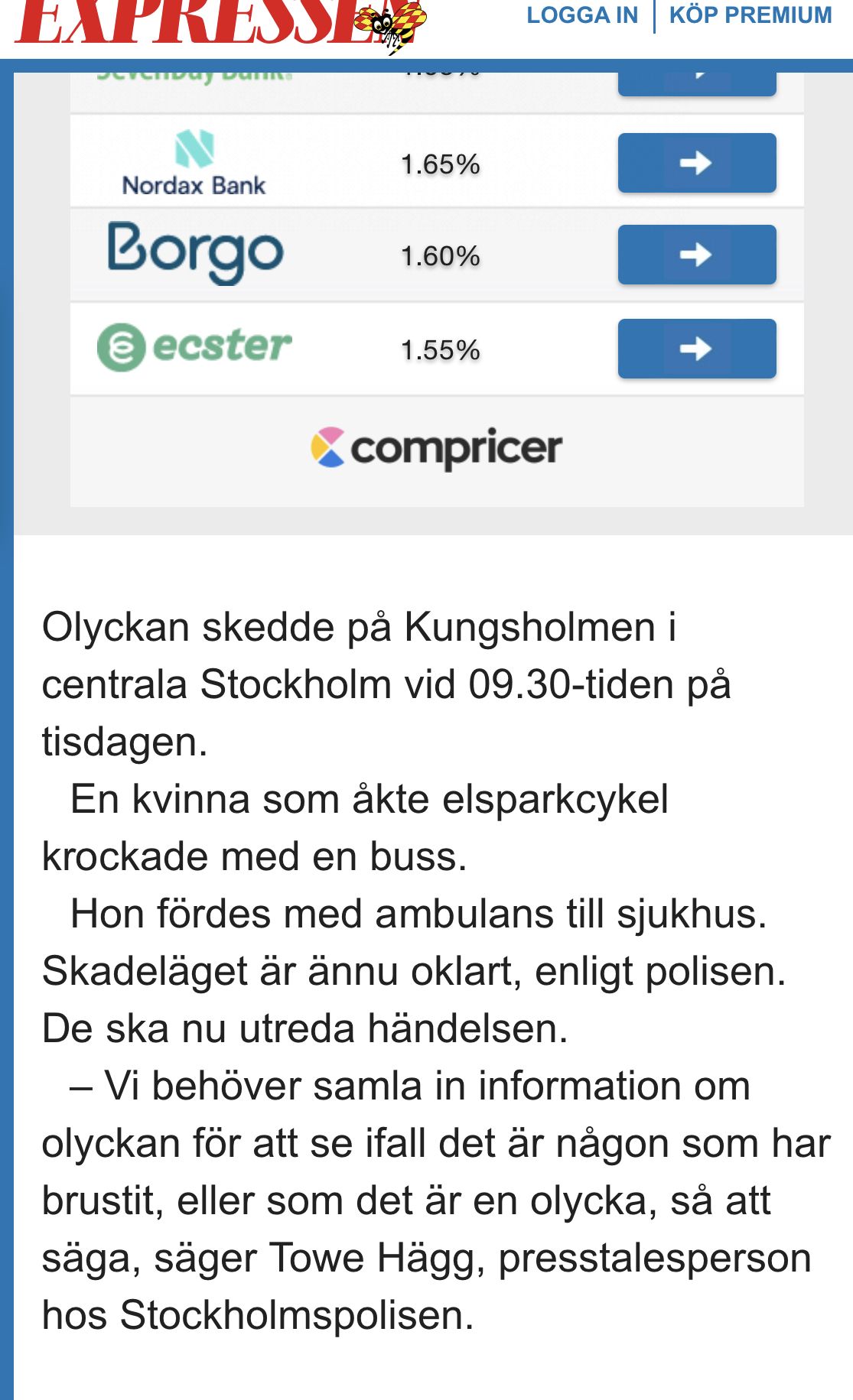Screen dimensions: 853x1400
Task: Click the SevenDay Bank logo
Action: 194,77
